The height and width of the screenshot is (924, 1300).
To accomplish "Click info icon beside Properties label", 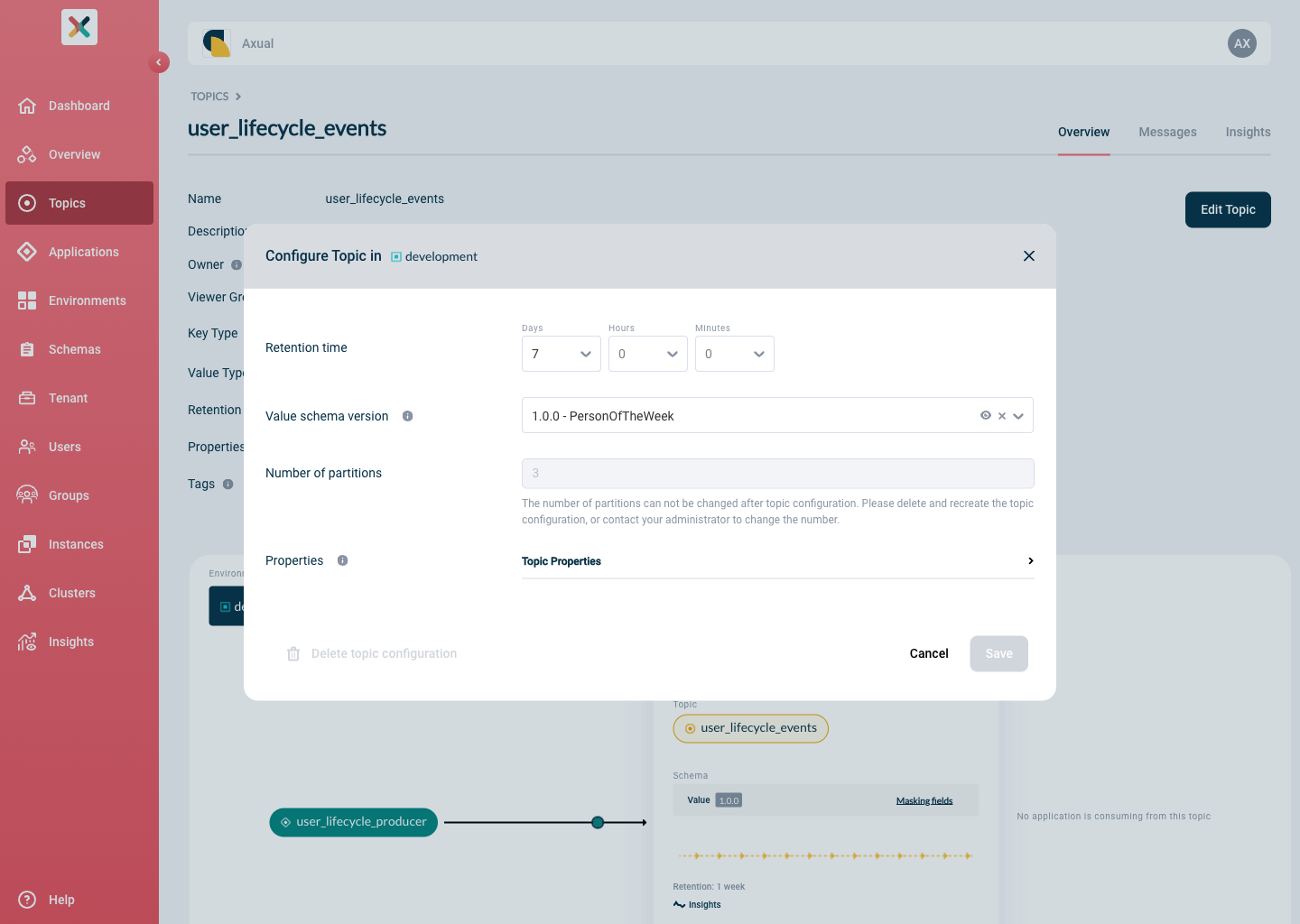I will tap(342, 560).
